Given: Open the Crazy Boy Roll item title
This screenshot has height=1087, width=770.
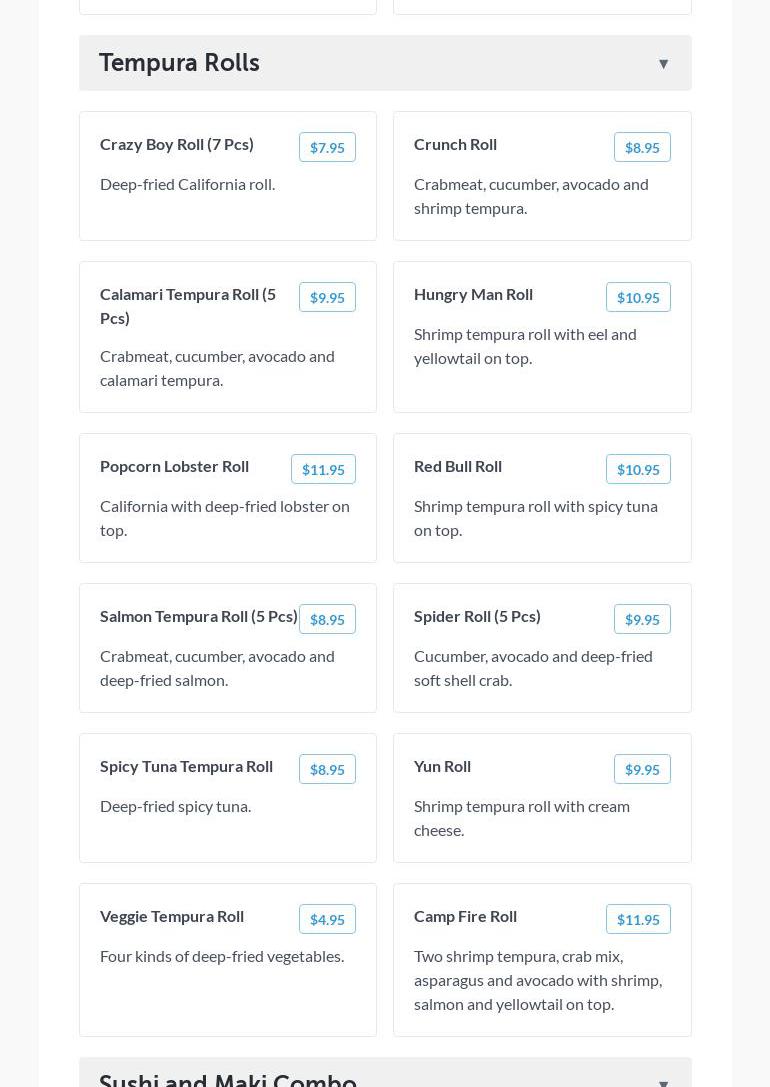Looking at the screenshot, I should [x=177, y=144].
